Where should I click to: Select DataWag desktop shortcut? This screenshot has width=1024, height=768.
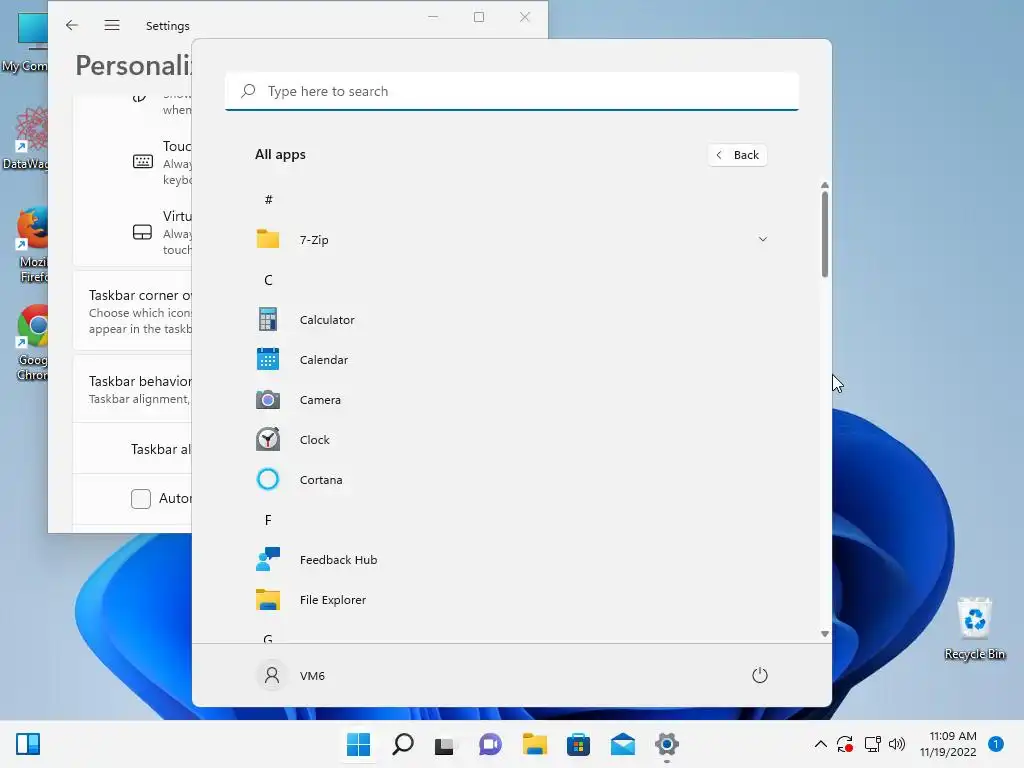point(26,138)
